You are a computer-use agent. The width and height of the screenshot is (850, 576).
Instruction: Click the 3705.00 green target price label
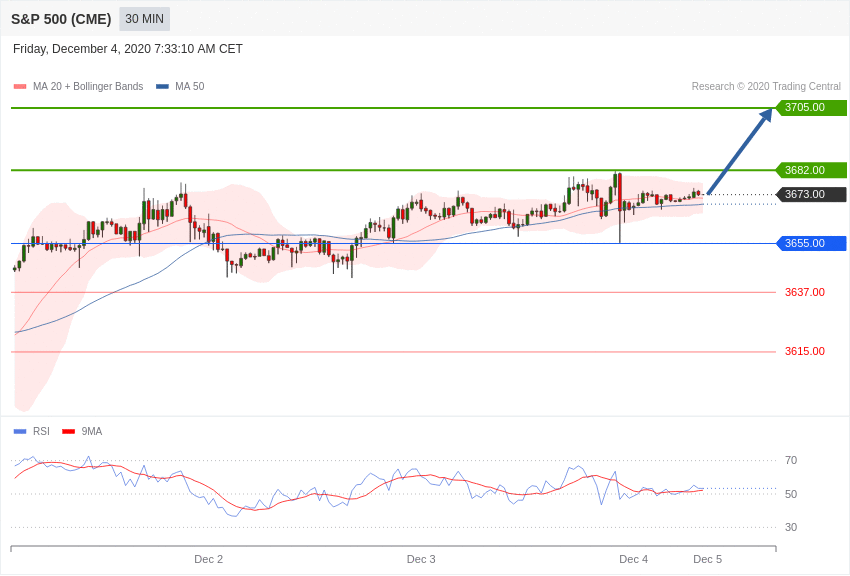pos(812,107)
